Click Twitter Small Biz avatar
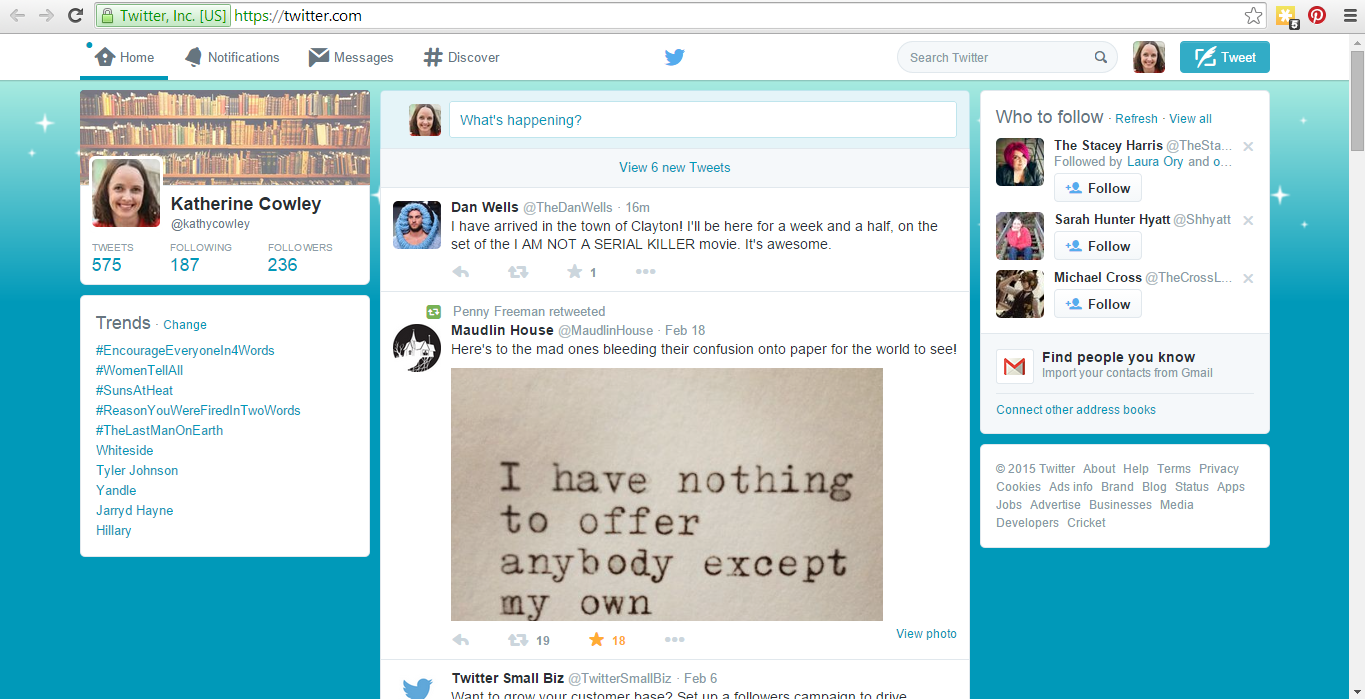 tap(417, 685)
